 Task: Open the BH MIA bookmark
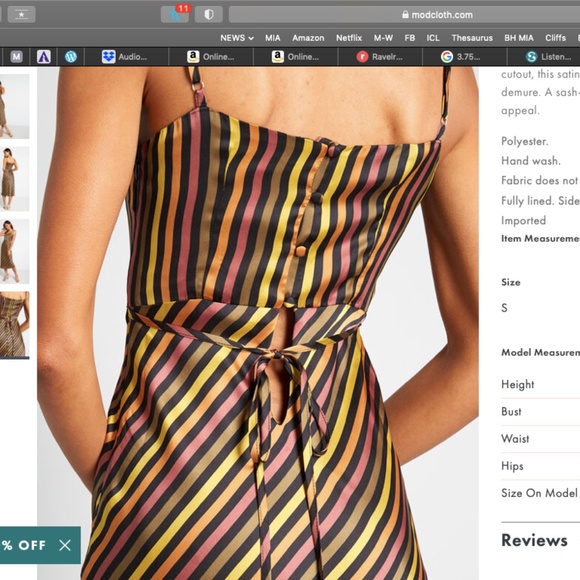(519, 38)
